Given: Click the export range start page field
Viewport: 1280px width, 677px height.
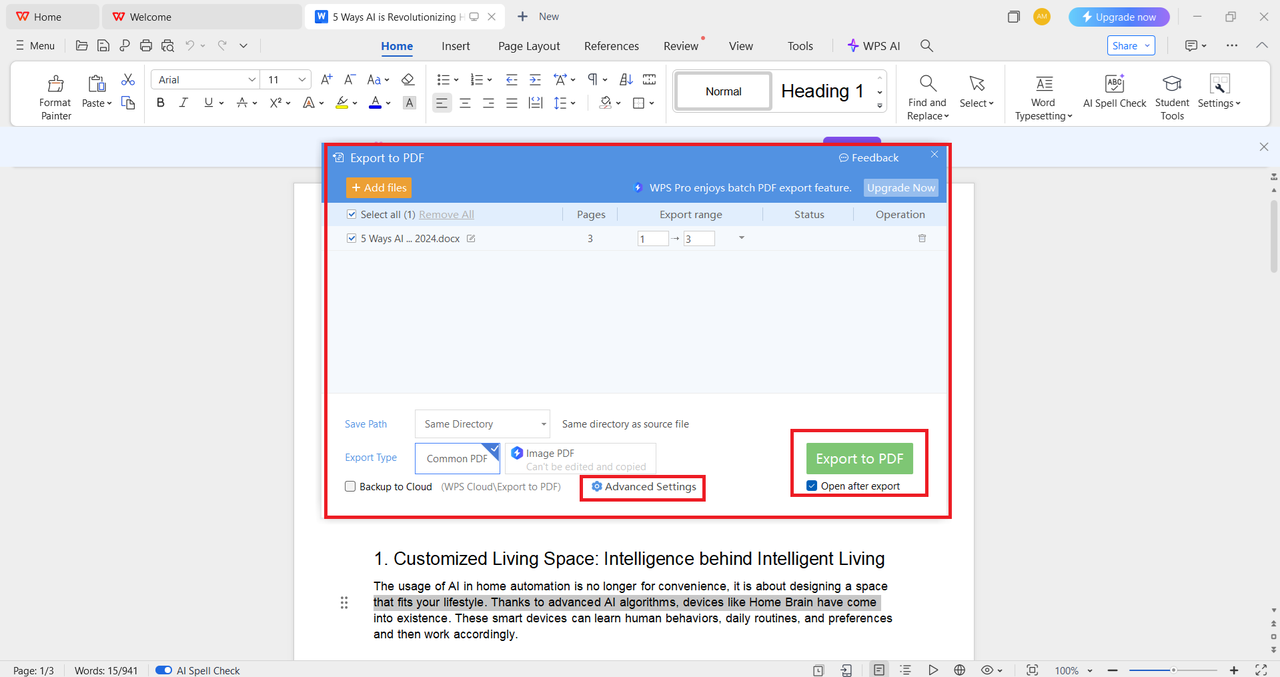Looking at the screenshot, I should pos(653,239).
